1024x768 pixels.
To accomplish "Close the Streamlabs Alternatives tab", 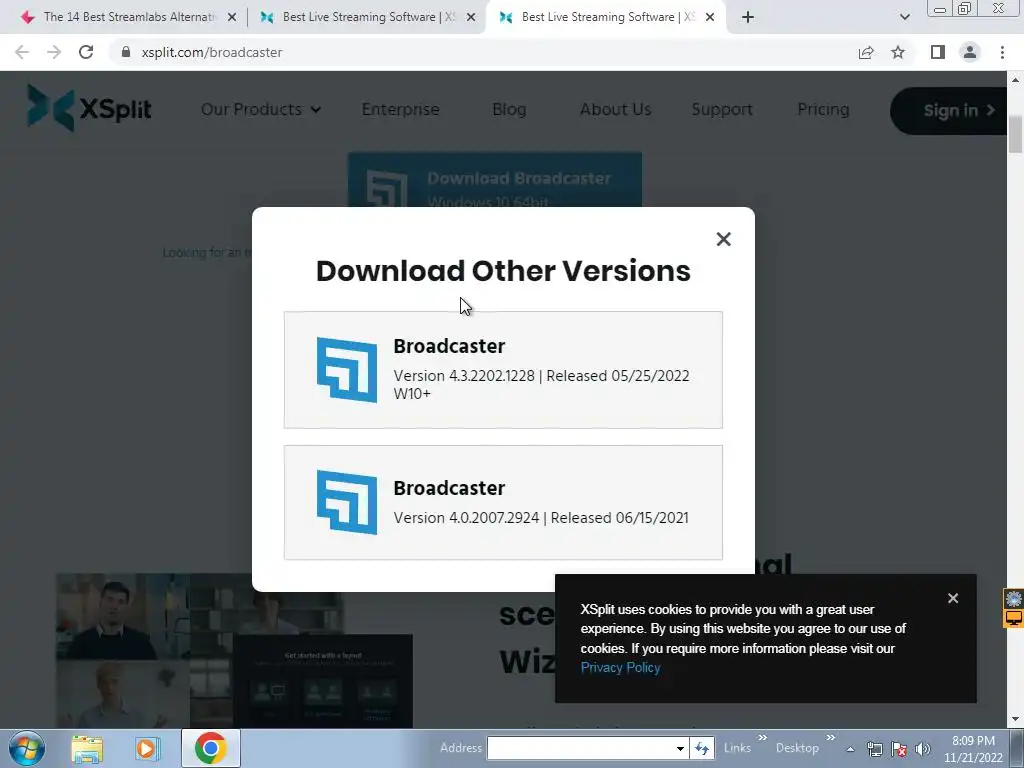I will pyautogui.click(x=232, y=17).
